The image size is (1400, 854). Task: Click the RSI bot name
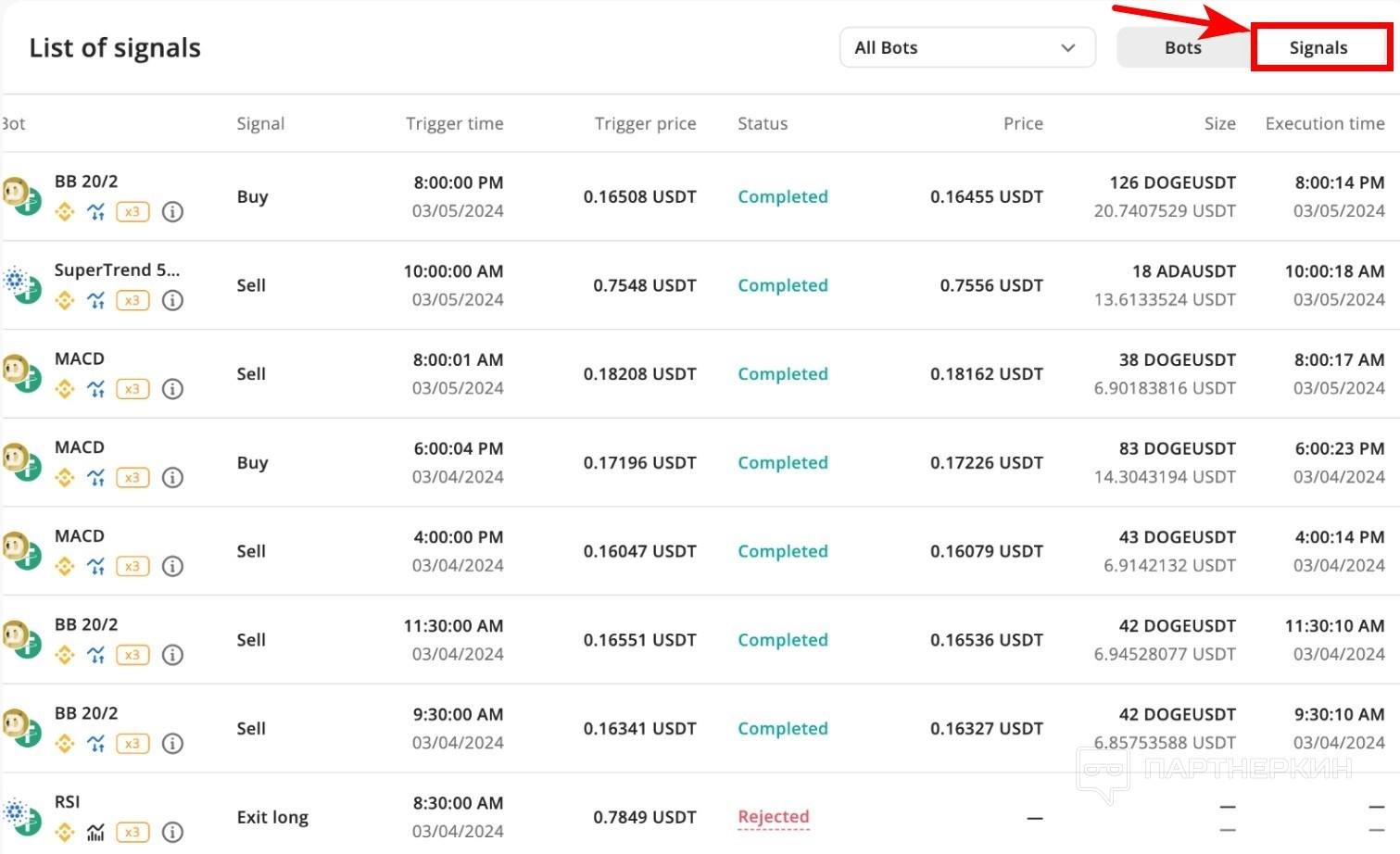coord(68,802)
